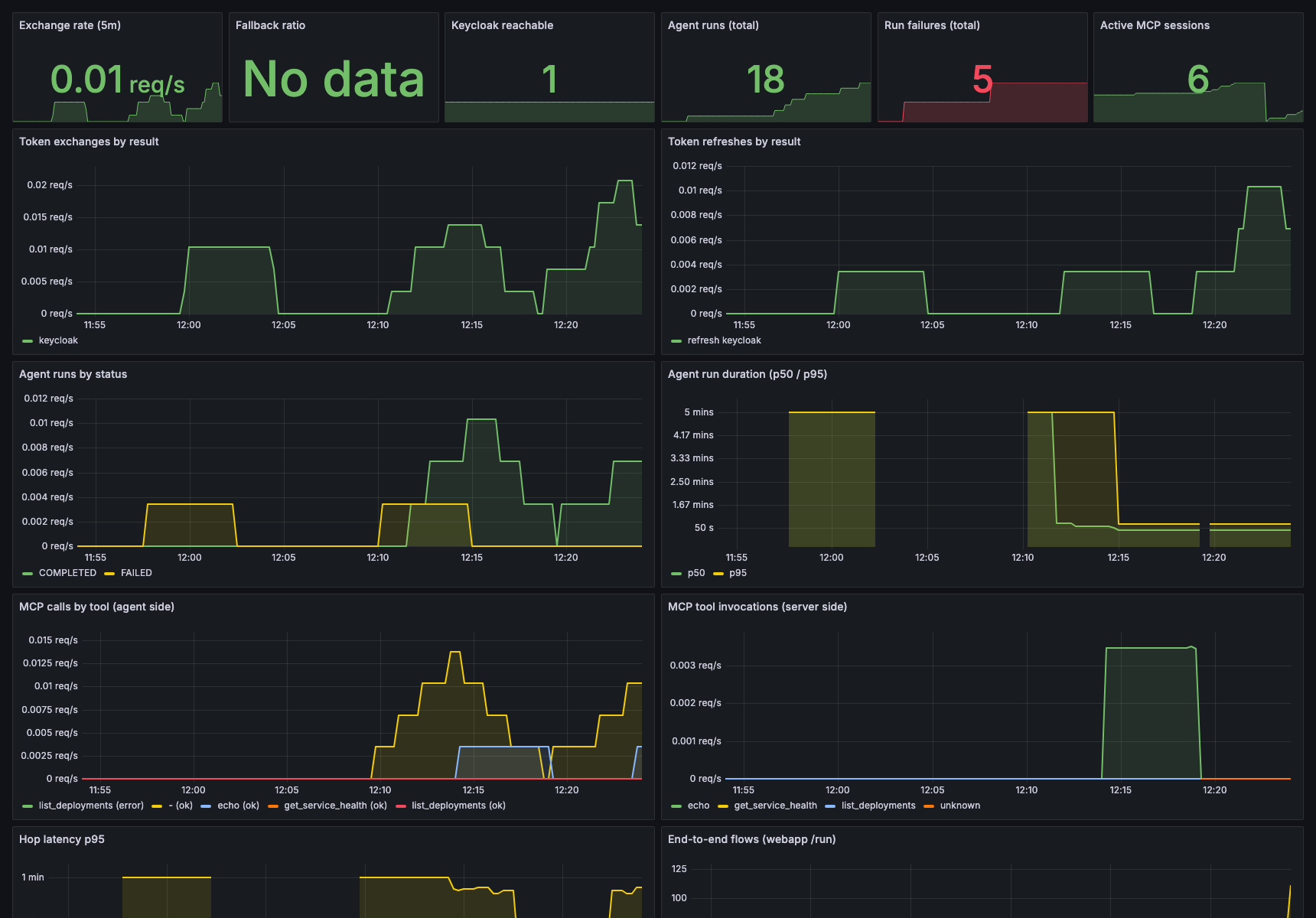Click MCP calls by tool (agent side) title
Viewport: 1316px width, 918px height.
pos(96,607)
